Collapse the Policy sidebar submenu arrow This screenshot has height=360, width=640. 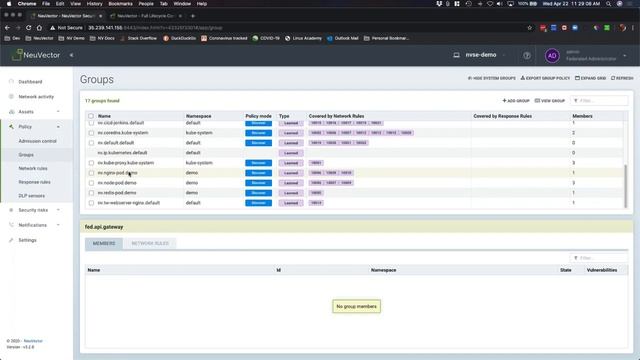click(x=58, y=127)
